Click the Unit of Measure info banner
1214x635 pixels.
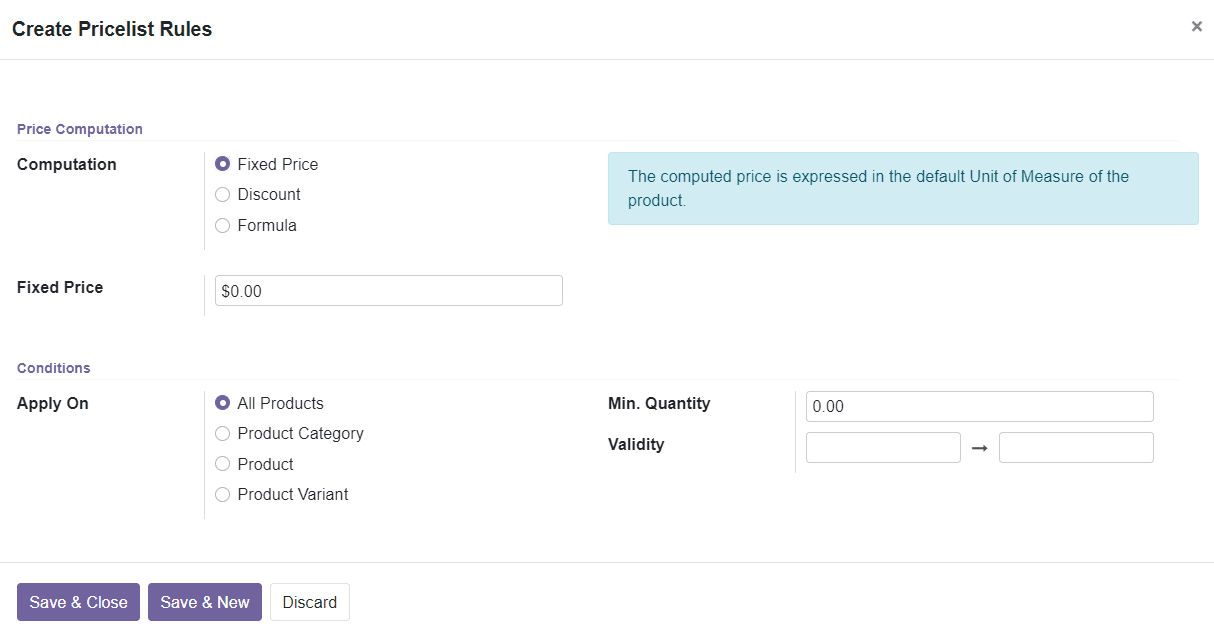click(x=903, y=188)
